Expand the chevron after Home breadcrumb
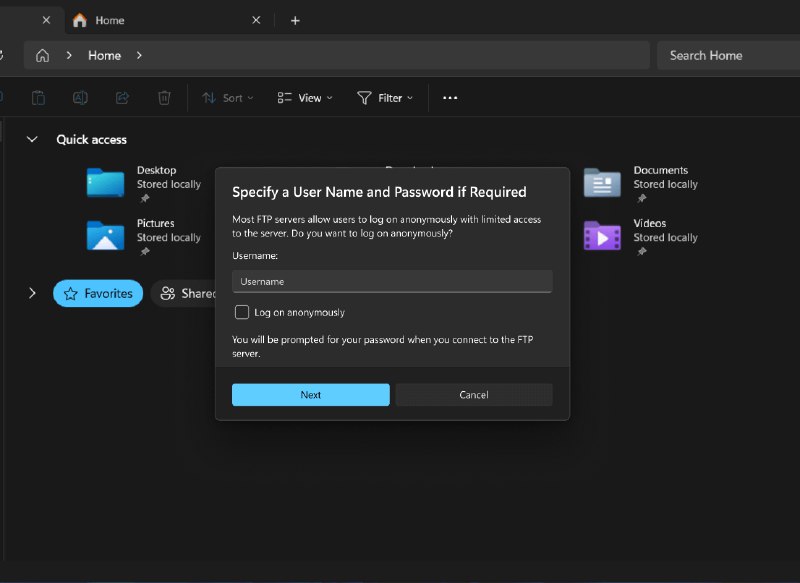 (x=139, y=56)
